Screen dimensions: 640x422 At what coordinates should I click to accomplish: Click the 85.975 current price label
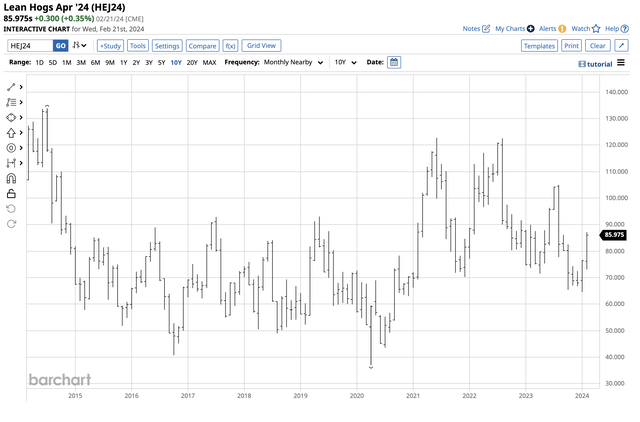613,235
